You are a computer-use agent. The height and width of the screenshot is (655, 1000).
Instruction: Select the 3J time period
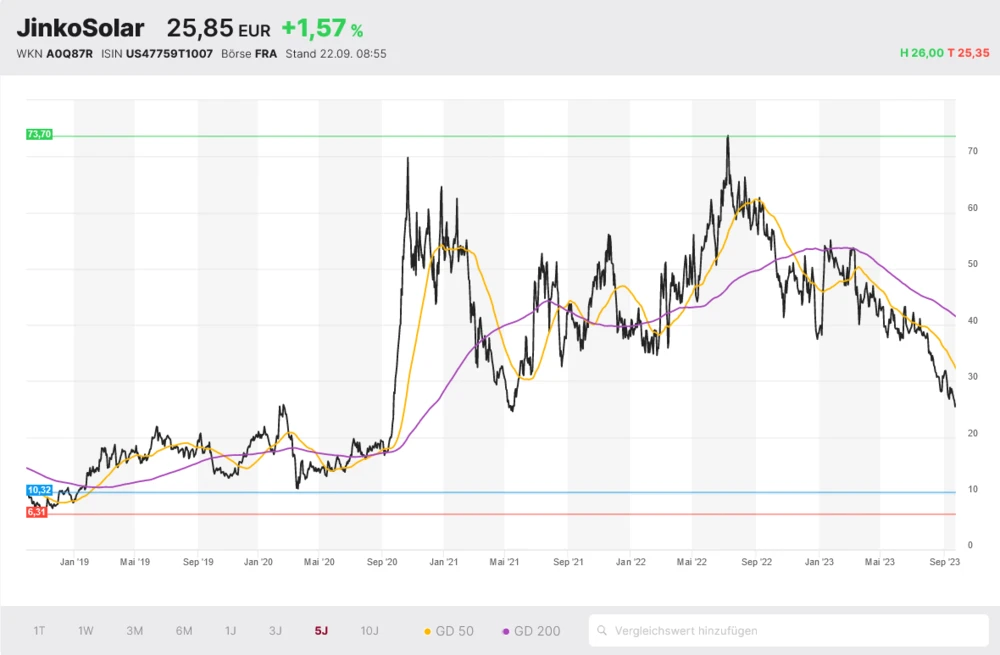point(275,631)
